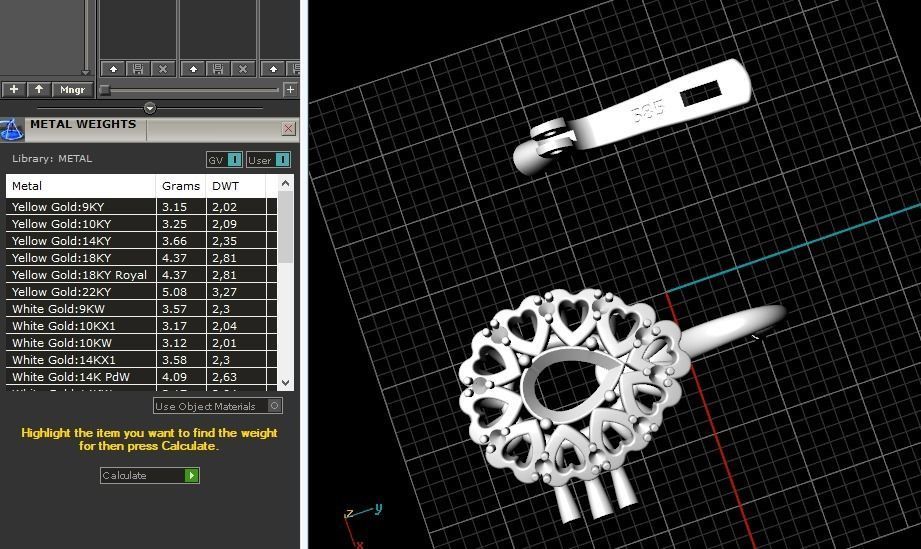Collapse panel with round down-arrow divider button
921x549 pixels.
(150, 108)
